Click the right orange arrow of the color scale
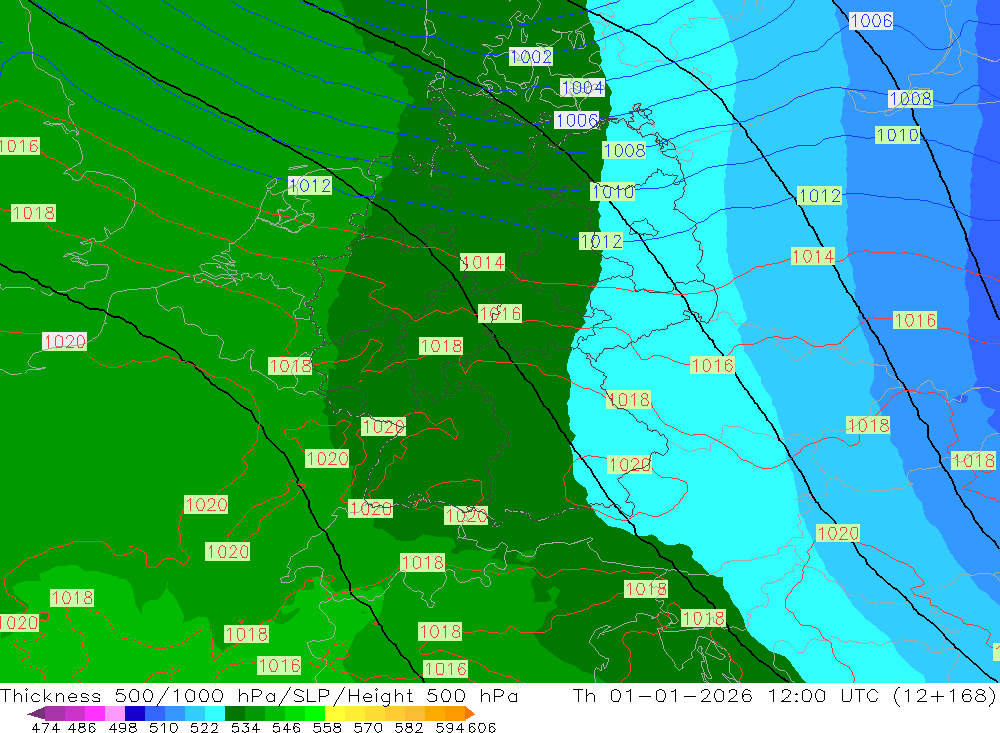This screenshot has height=733, width=1000. 469,713
